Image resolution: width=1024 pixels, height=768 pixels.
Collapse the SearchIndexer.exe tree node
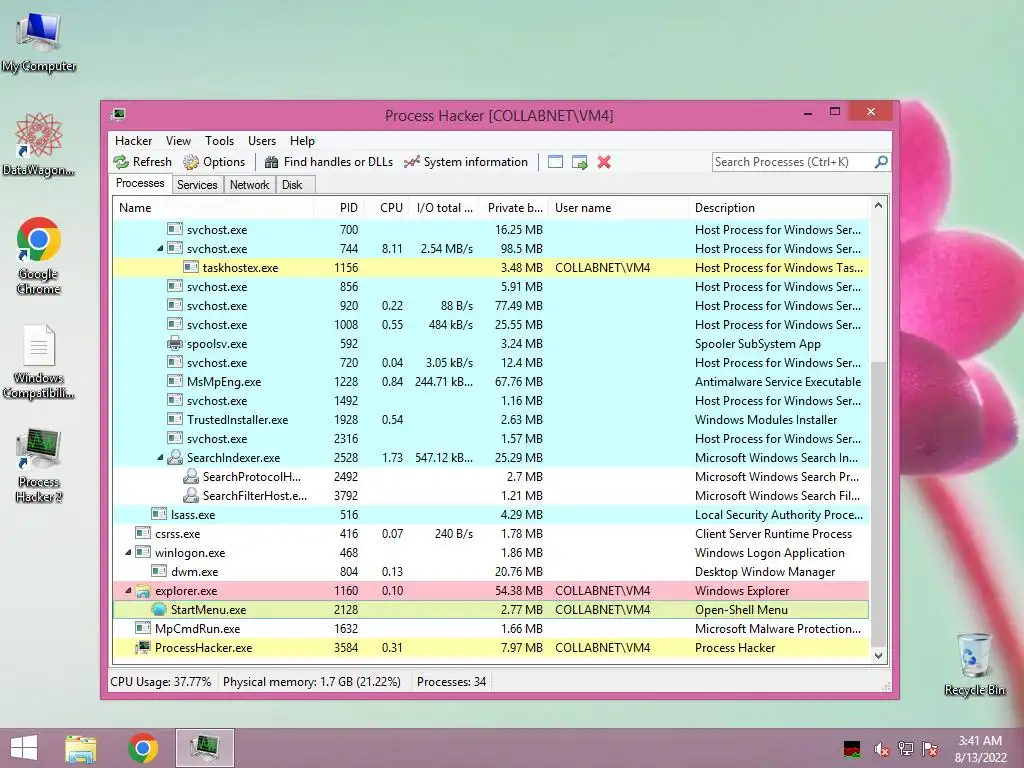(160, 457)
